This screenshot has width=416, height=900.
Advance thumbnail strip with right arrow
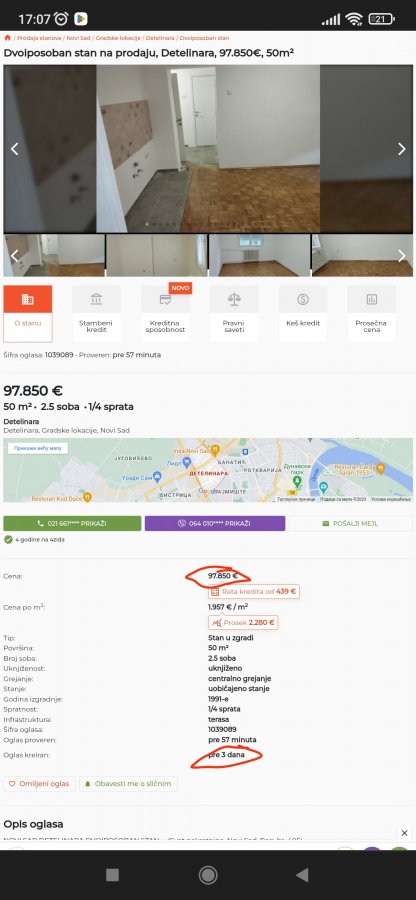pos(402,255)
